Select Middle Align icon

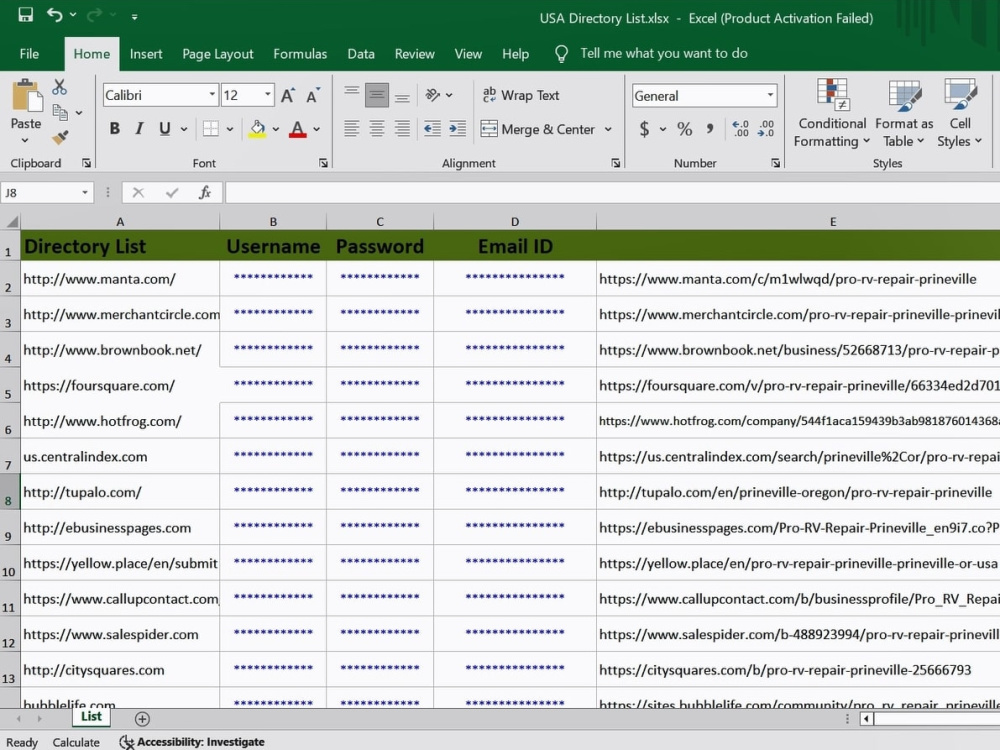pyautogui.click(x=377, y=96)
